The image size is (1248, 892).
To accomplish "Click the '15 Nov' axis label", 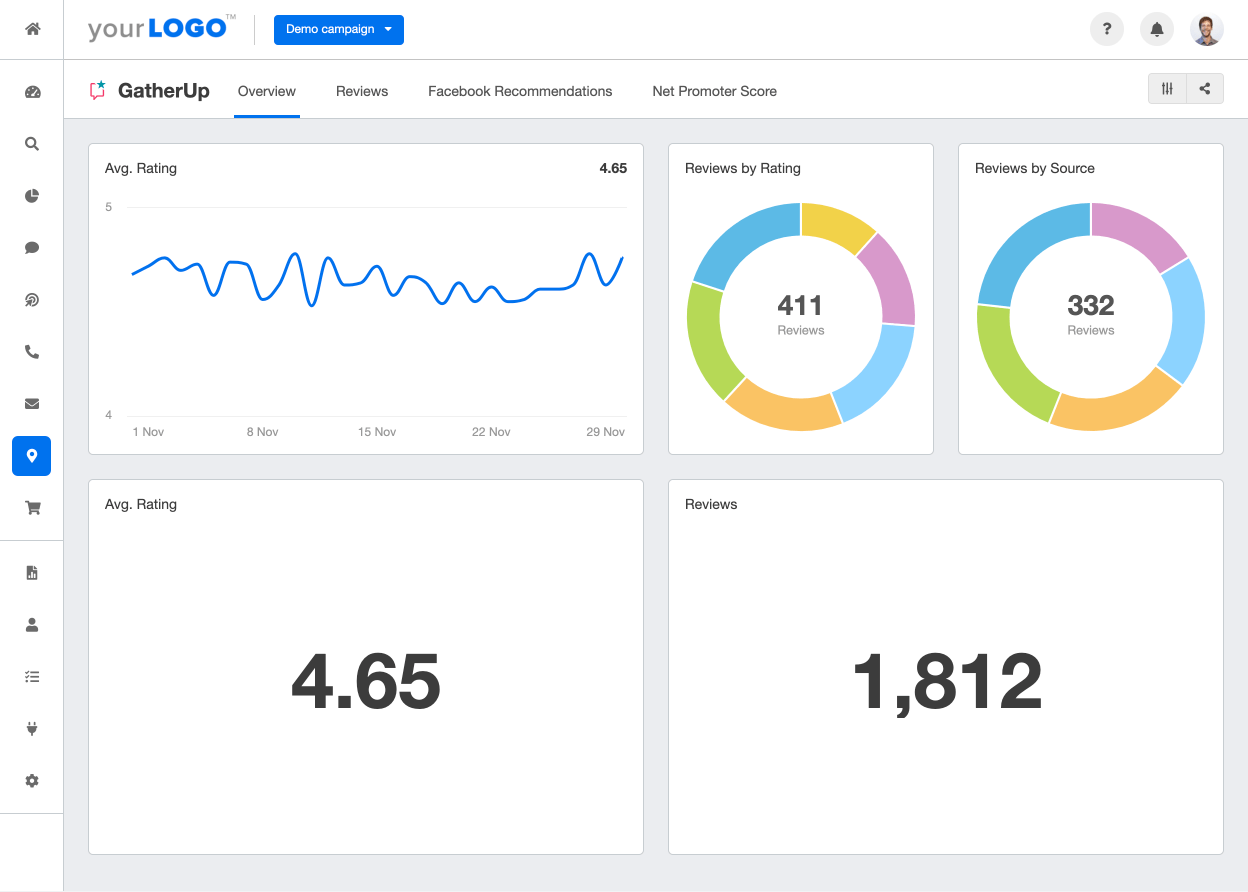I will pos(377,432).
